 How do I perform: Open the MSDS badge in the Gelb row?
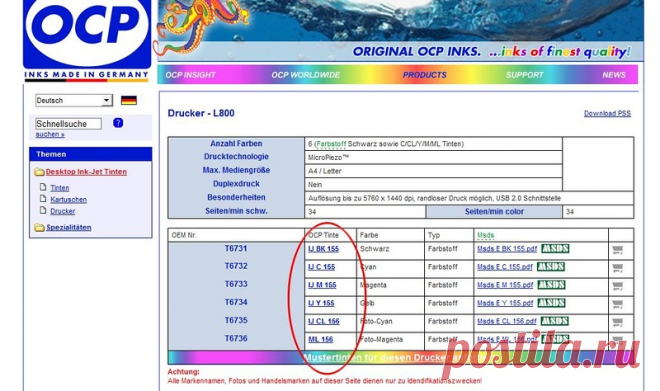point(551,303)
